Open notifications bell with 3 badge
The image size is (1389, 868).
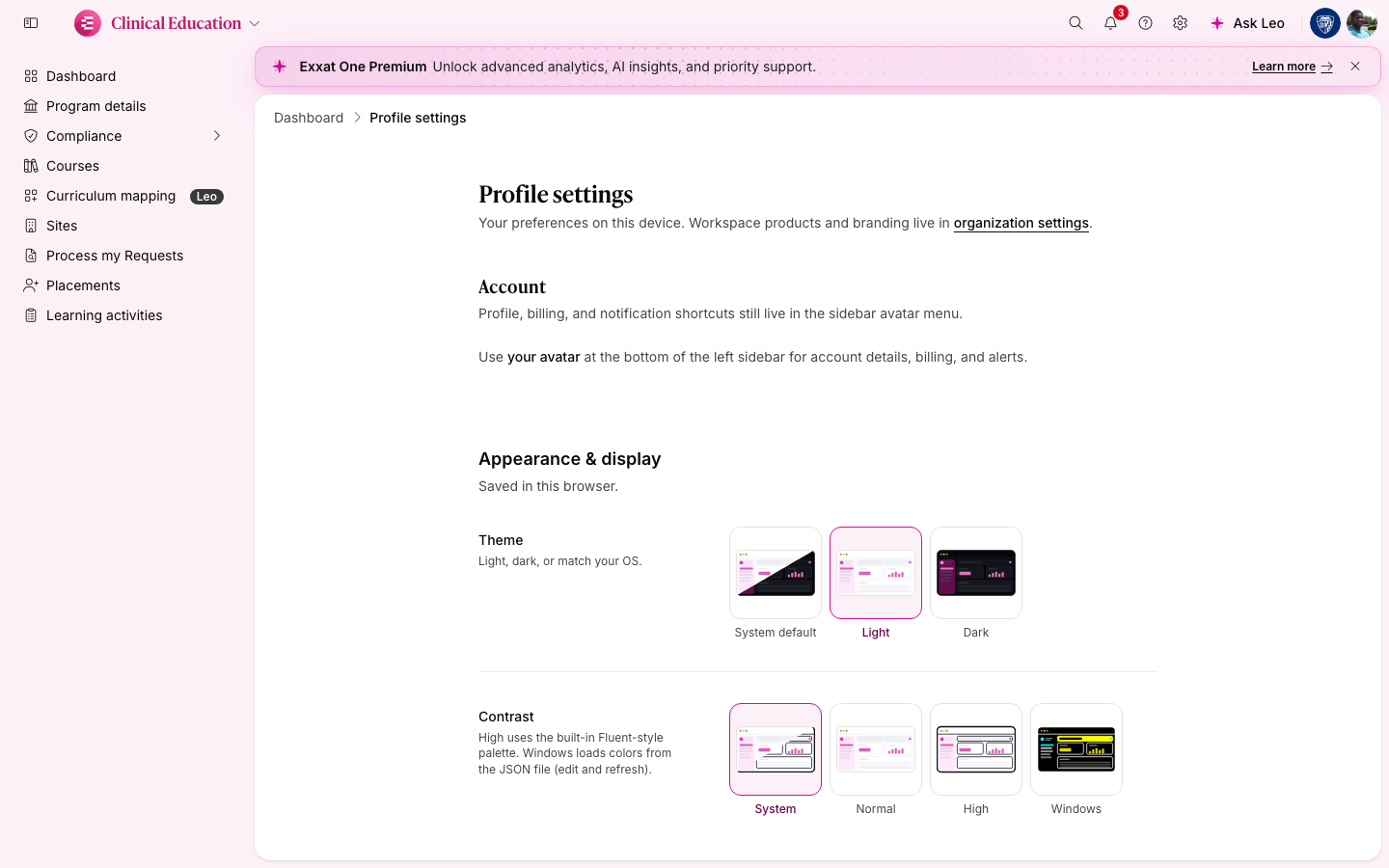[1111, 23]
